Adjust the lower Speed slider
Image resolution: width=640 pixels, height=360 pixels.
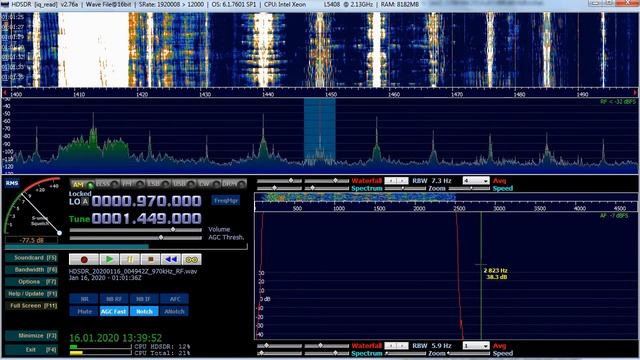[x=469, y=353]
